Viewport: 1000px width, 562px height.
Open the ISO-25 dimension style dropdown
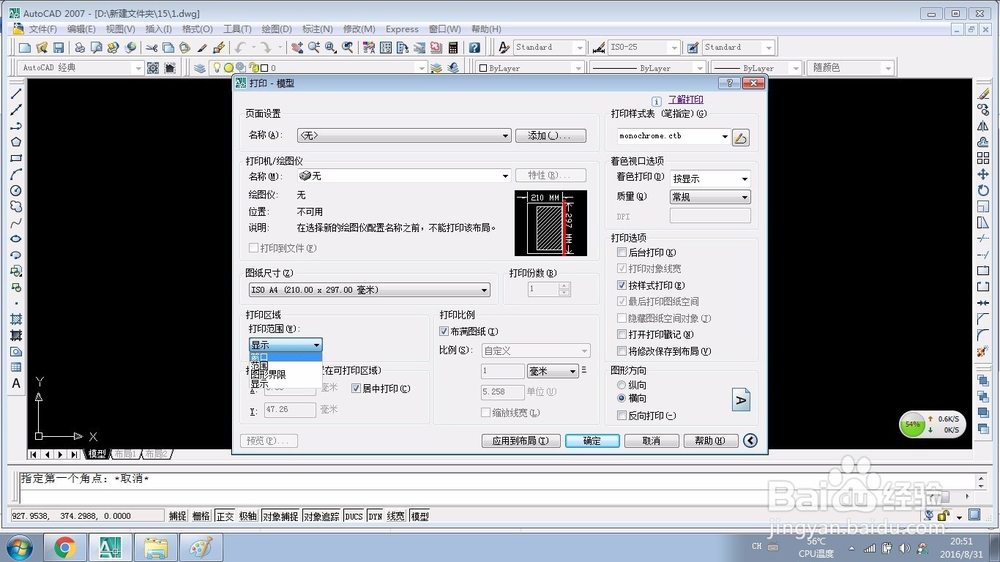[x=643, y=47]
